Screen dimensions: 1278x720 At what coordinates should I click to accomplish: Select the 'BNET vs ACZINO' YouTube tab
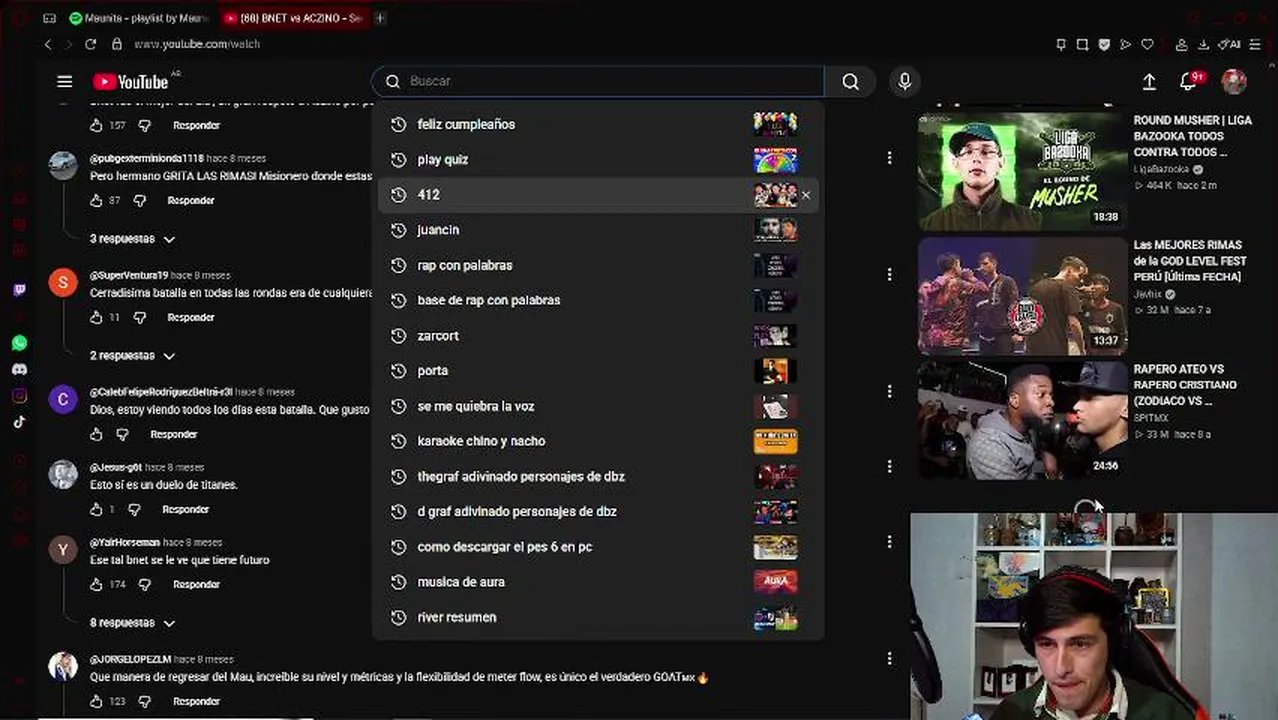292,18
